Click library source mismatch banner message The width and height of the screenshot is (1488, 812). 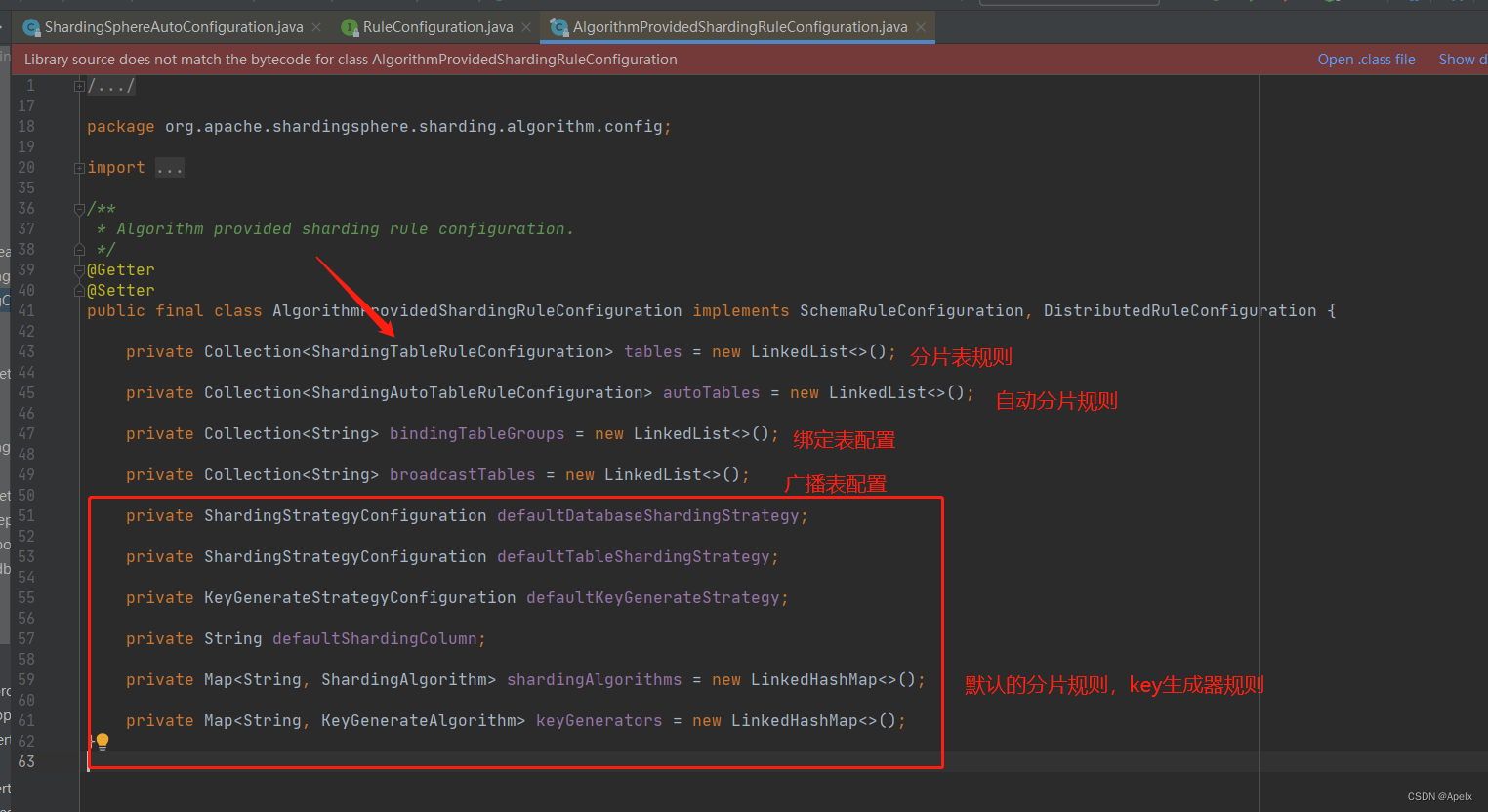click(351, 60)
